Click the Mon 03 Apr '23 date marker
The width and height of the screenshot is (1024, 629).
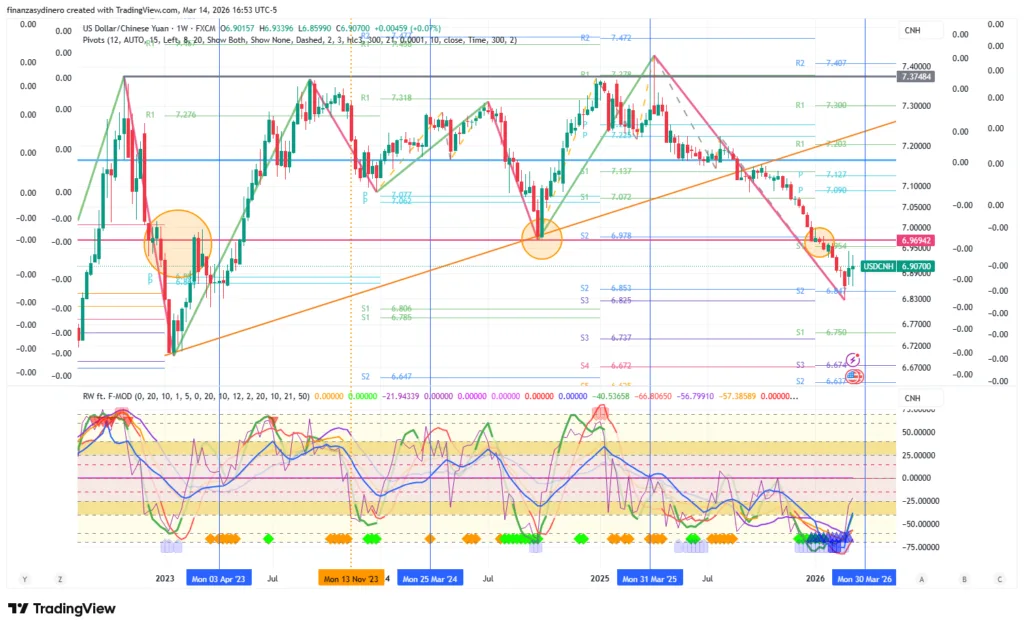pyautogui.click(x=219, y=579)
